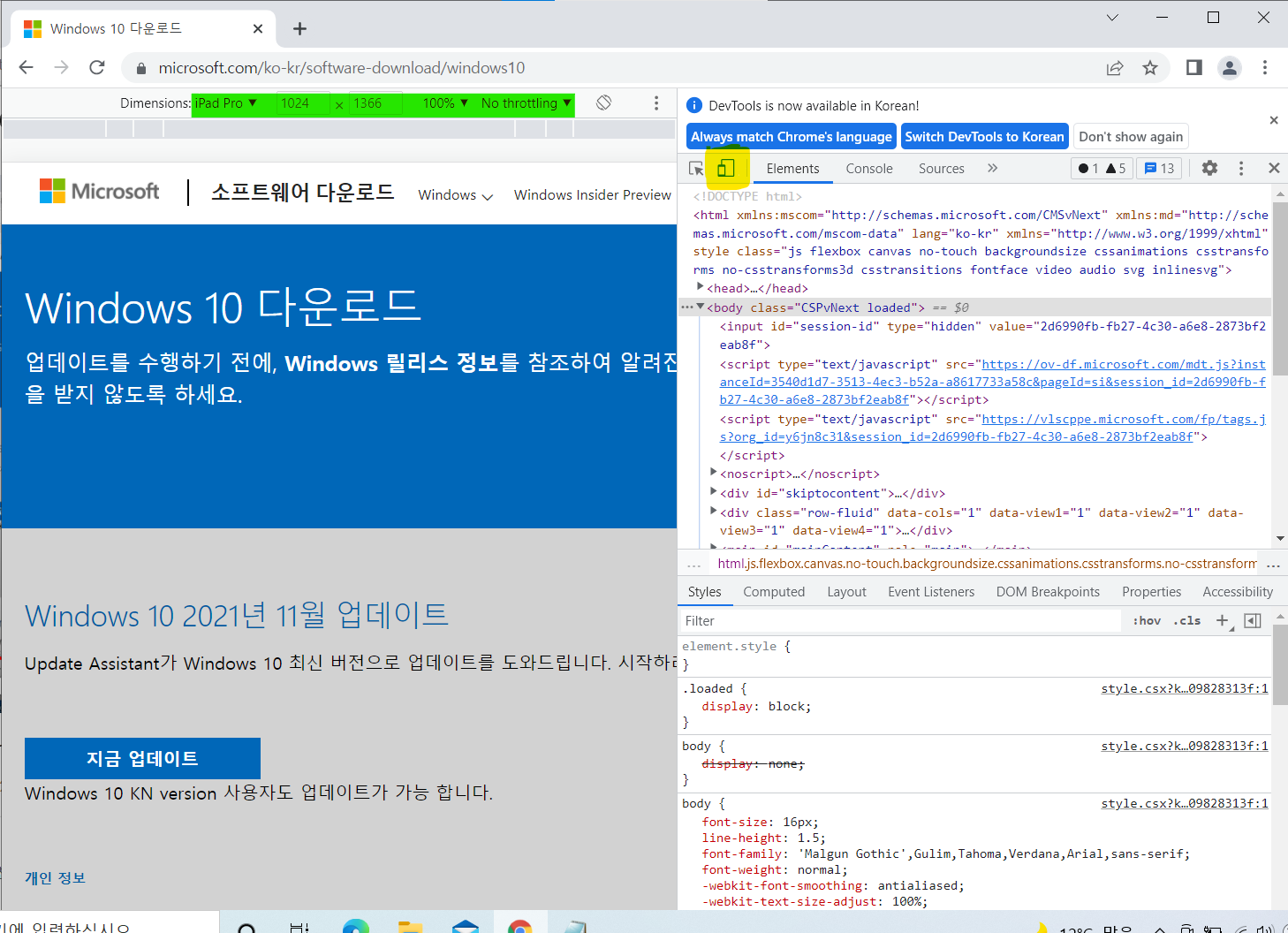Toggle :hov element state panel

1147,620
